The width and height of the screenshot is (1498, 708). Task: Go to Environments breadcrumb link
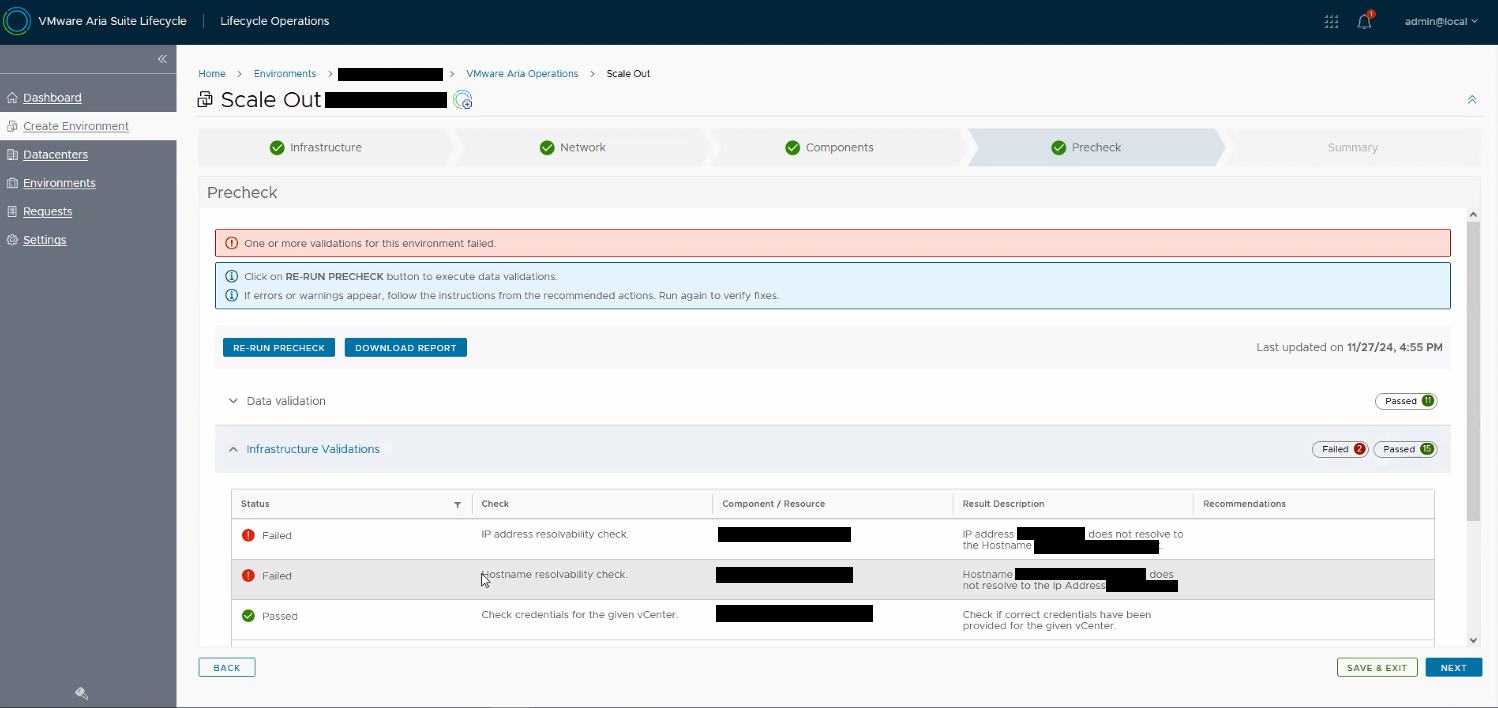(285, 74)
